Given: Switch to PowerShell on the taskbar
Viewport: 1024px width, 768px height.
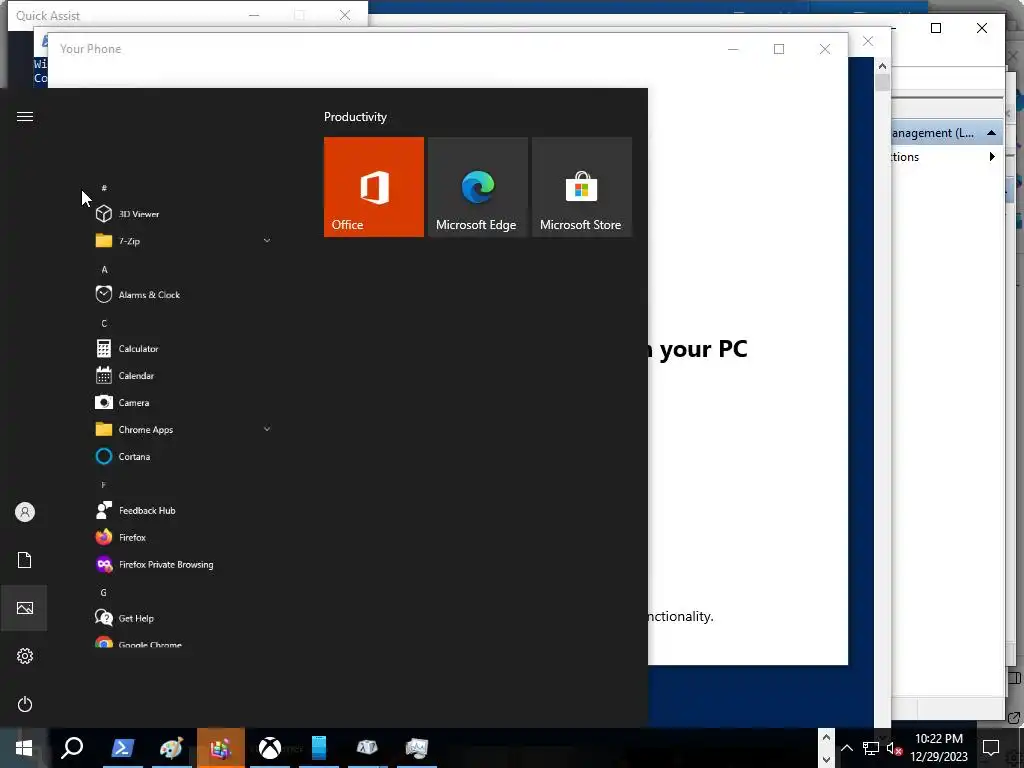Looking at the screenshot, I should 123,748.
